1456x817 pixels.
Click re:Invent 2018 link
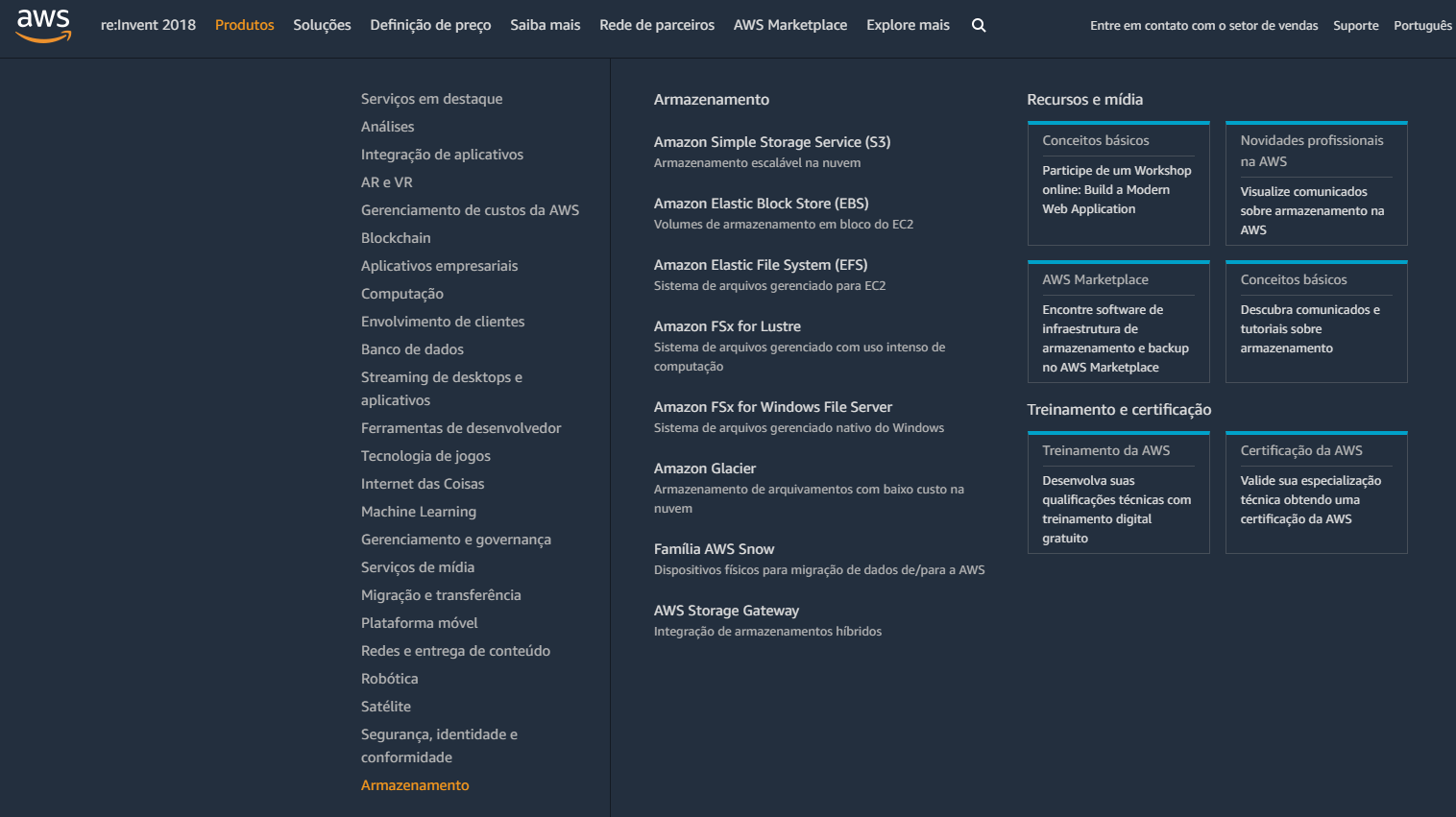tap(148, 25)
